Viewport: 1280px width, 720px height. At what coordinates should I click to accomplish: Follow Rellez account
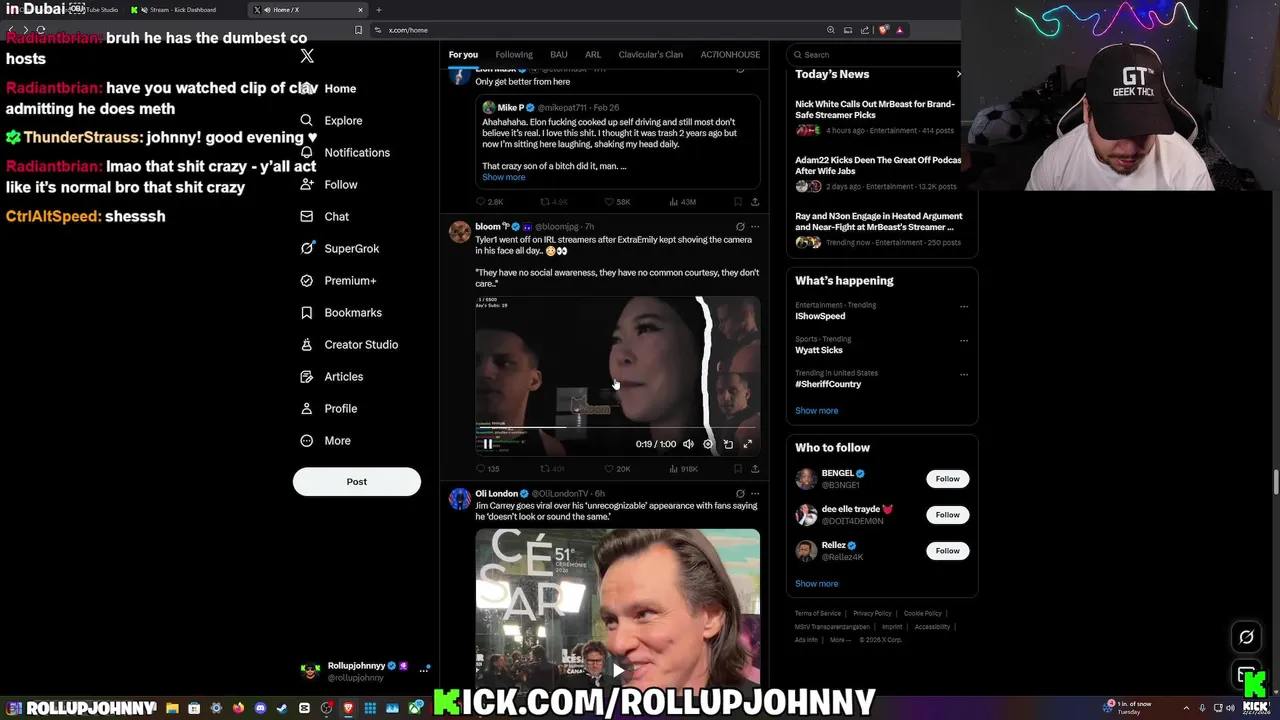(x=947, y=551)
